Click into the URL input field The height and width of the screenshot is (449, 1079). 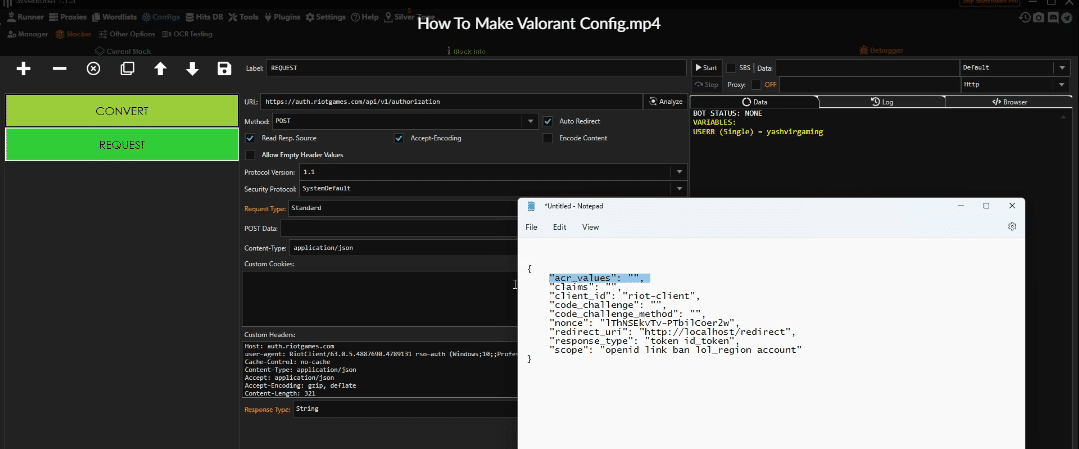[450, 101]
